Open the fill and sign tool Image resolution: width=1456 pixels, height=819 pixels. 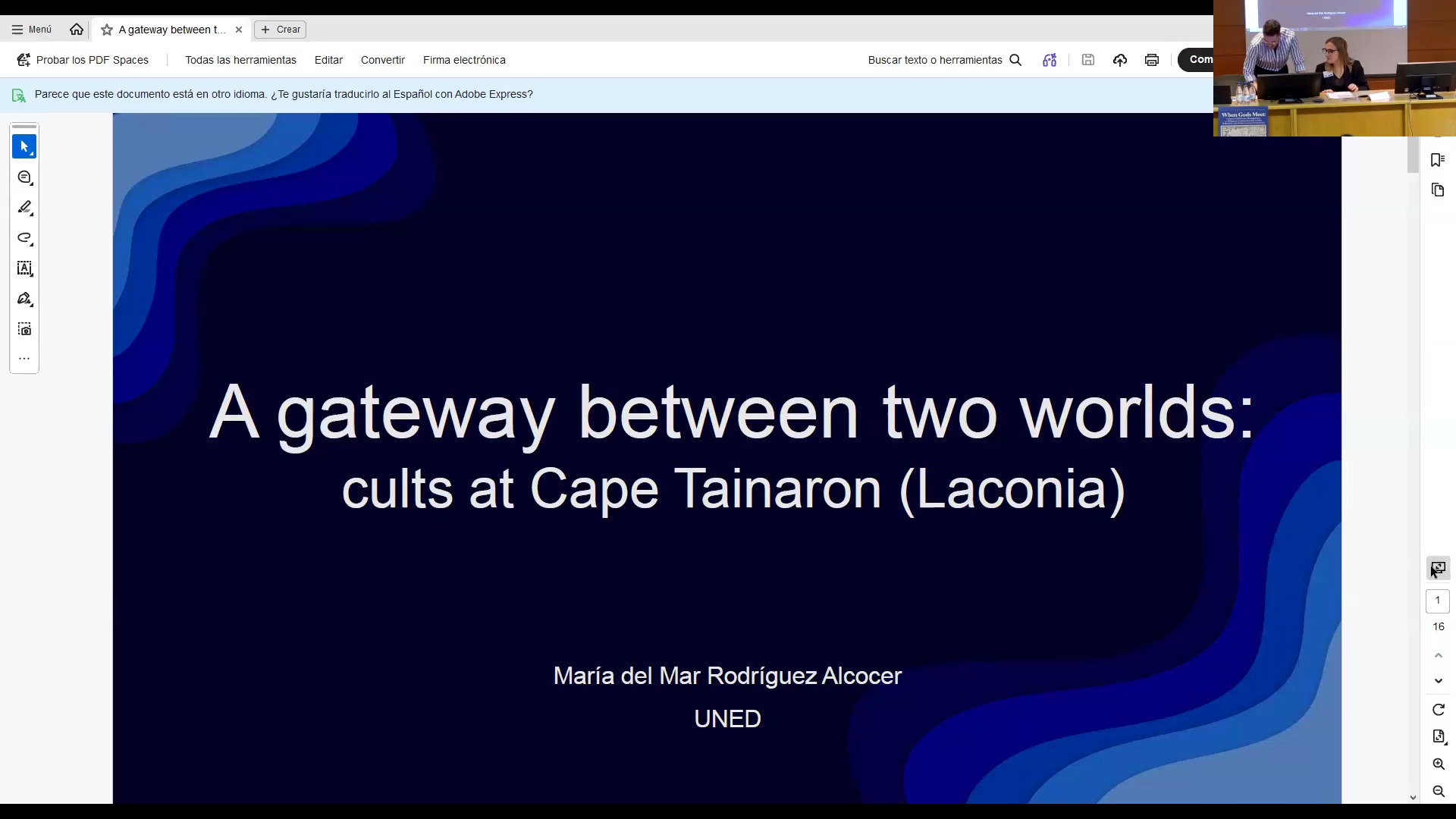24,299
